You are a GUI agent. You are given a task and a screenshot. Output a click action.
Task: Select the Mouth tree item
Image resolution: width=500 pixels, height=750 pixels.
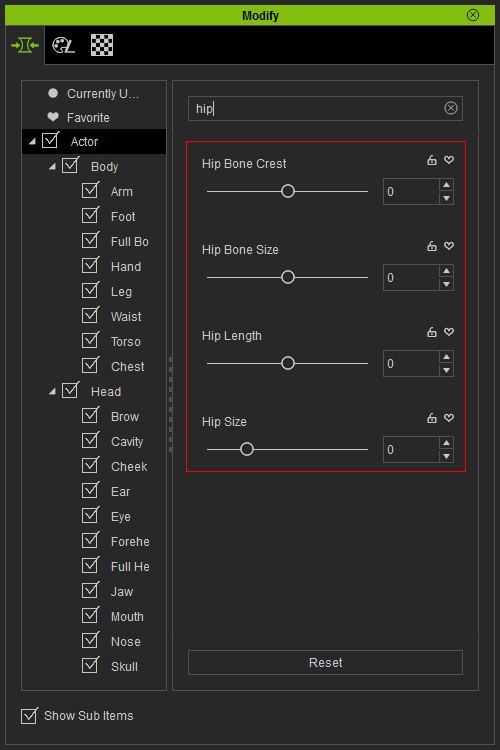[x=127, y=617]
